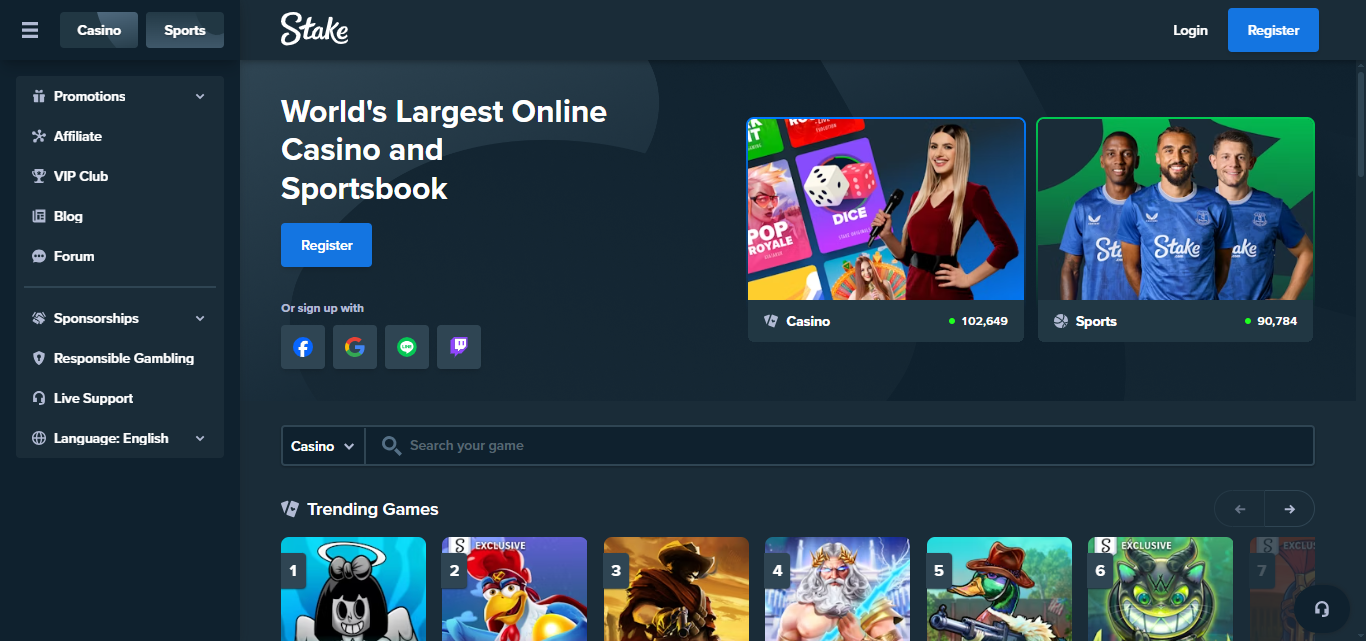Click the Affiliate icon in sidebar
This screenshot has width=1366, height=641.
(39, 136)
